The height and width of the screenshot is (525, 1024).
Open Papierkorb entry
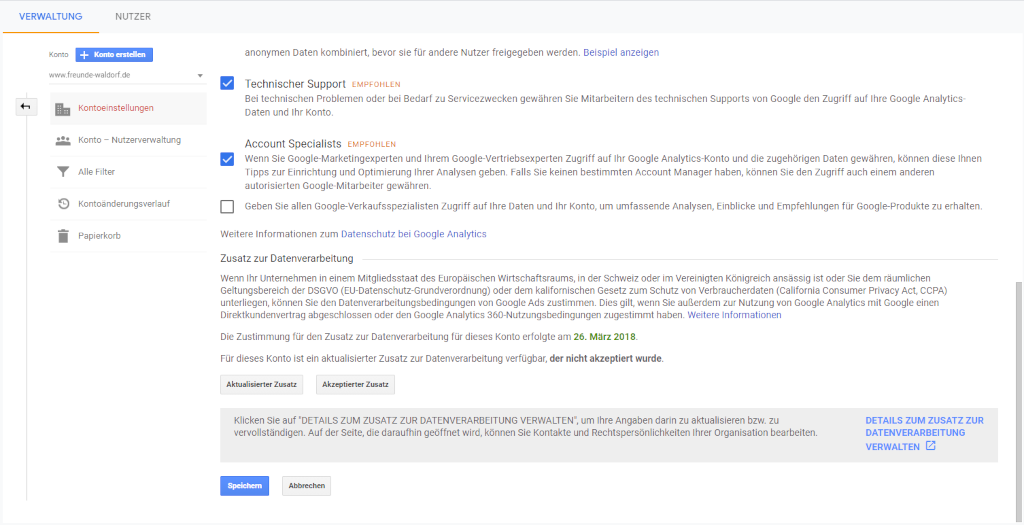tap(129, 236)
